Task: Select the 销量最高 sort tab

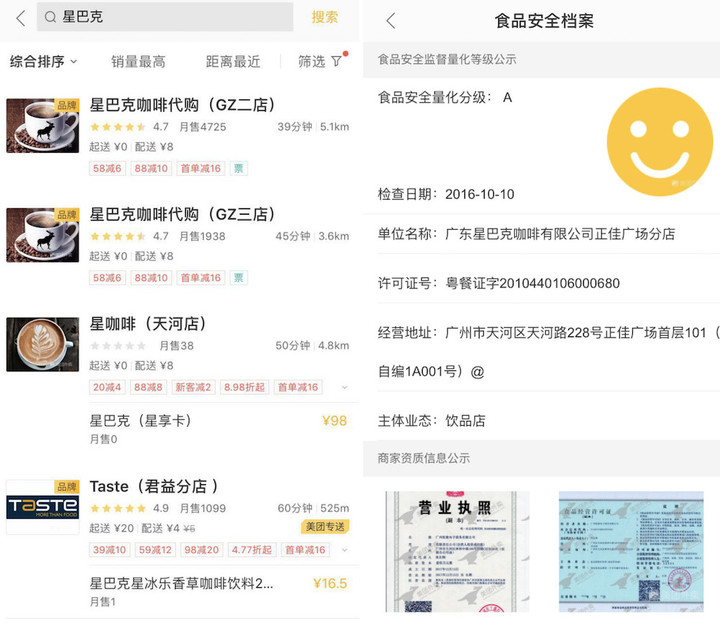Action: coord(138,61)
